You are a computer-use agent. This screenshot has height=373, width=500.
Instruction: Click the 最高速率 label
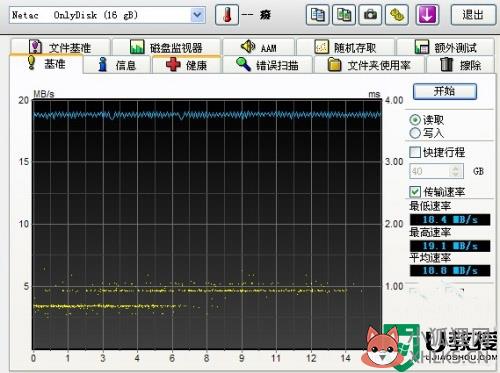click(x=430, y=232)
